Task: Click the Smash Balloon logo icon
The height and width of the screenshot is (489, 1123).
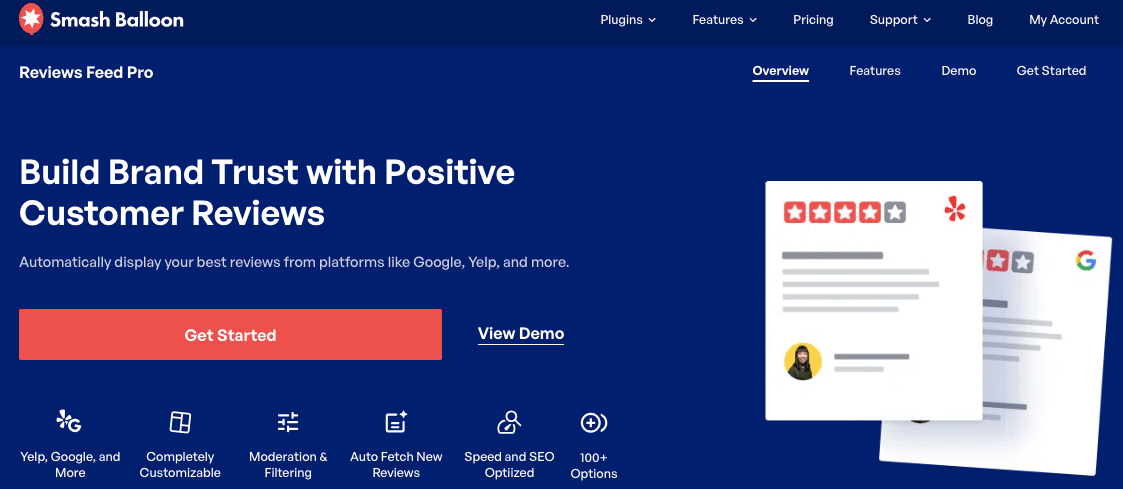Action: pos(31,19)
